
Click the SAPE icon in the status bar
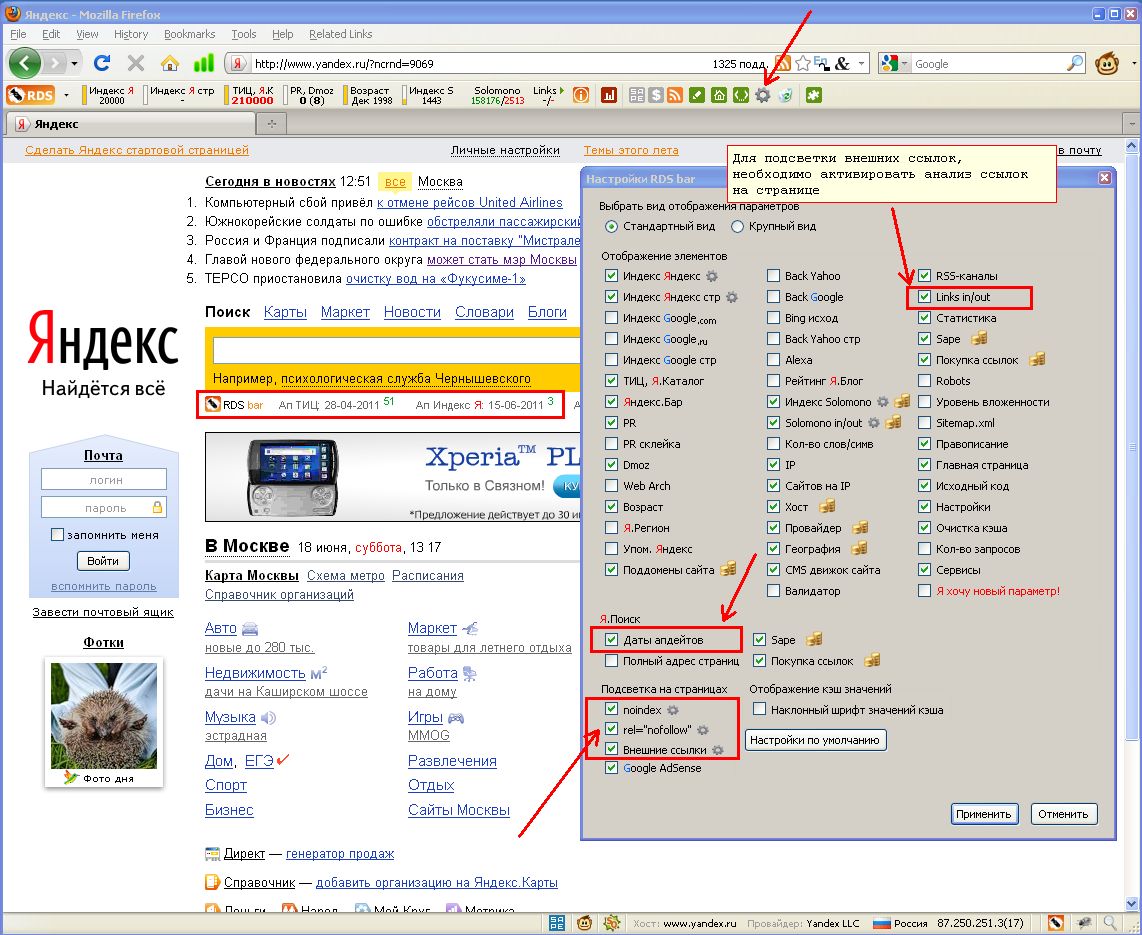pyautogui.click(x=557, y=922)
